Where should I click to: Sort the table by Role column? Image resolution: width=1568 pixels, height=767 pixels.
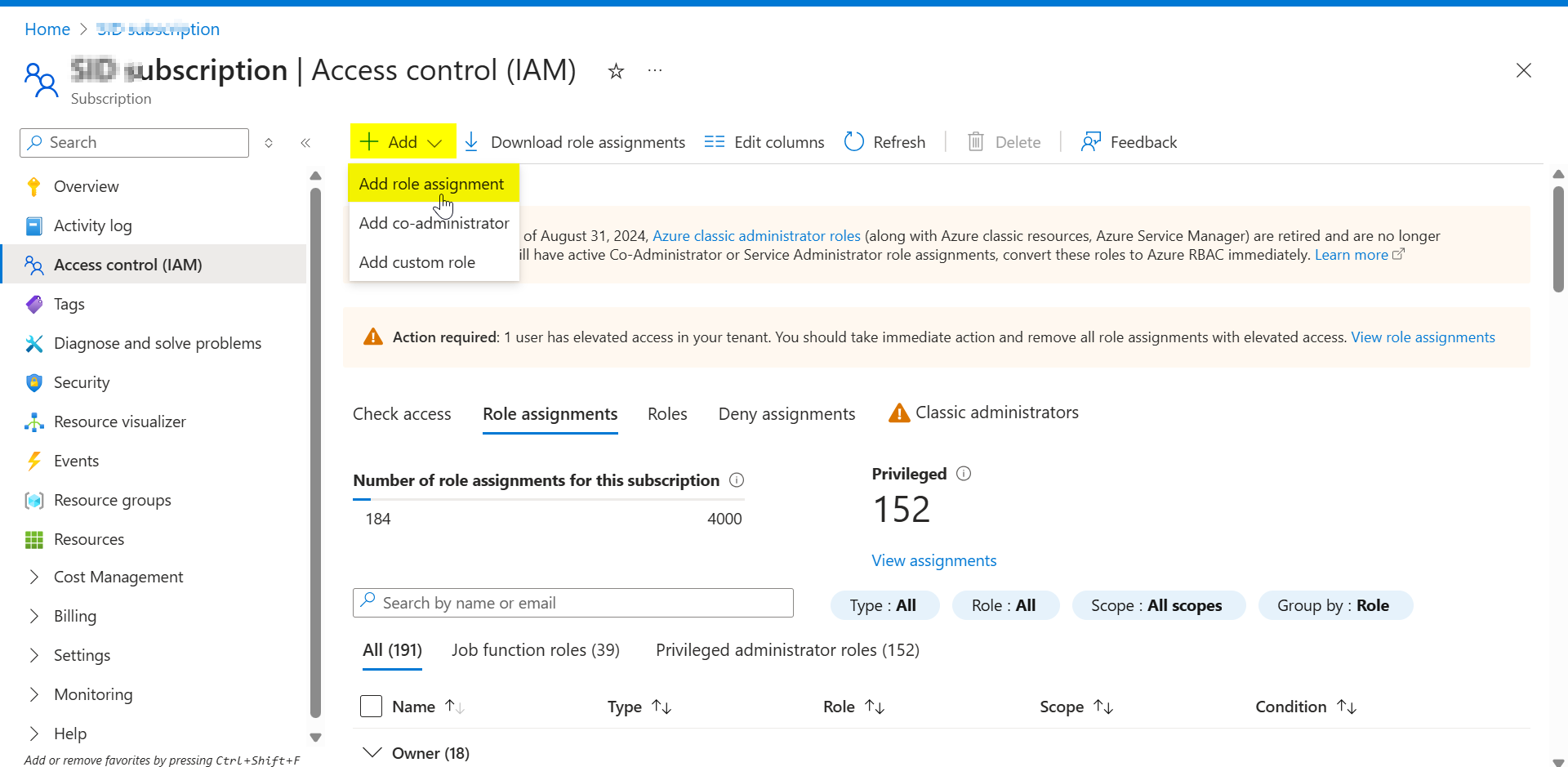tap(875, 707)
